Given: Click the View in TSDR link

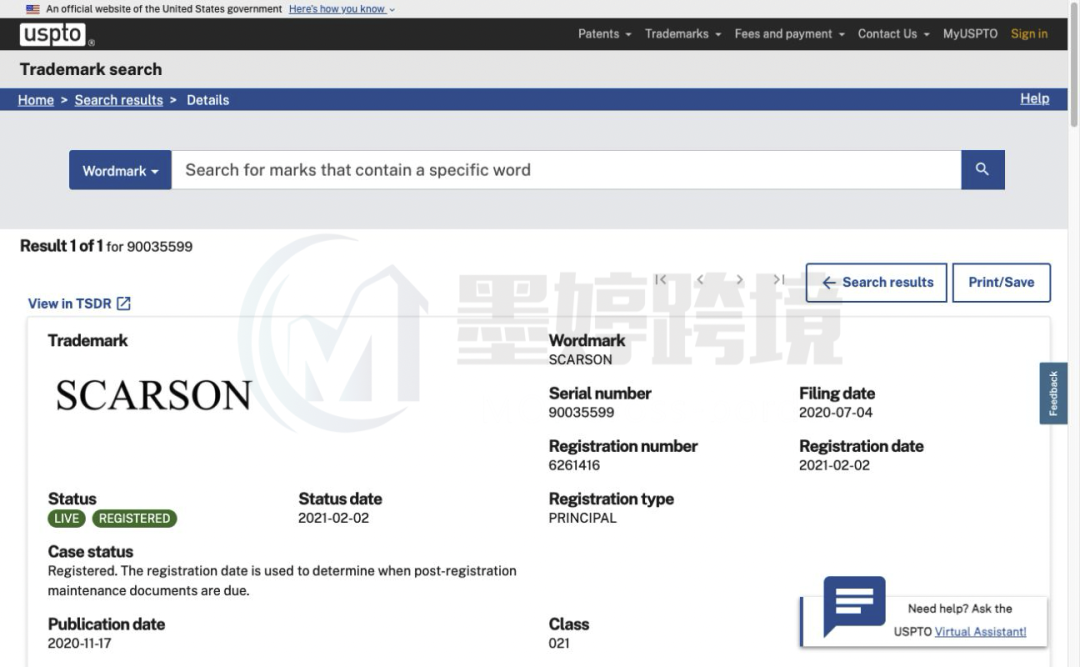Looking at the screenshot, I should [79, 303].
